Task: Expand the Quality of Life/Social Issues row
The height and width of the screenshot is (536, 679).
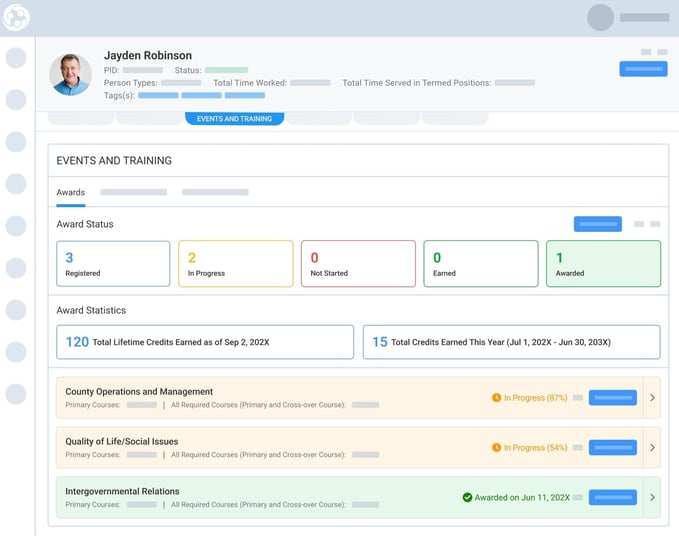Action: click(x=652, y=447)
